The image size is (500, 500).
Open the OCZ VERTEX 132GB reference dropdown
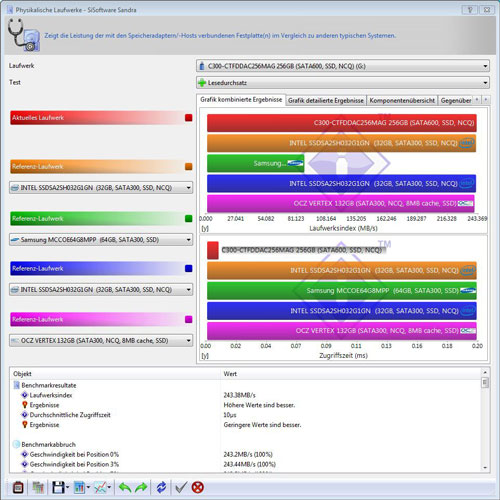click(101, 341)
